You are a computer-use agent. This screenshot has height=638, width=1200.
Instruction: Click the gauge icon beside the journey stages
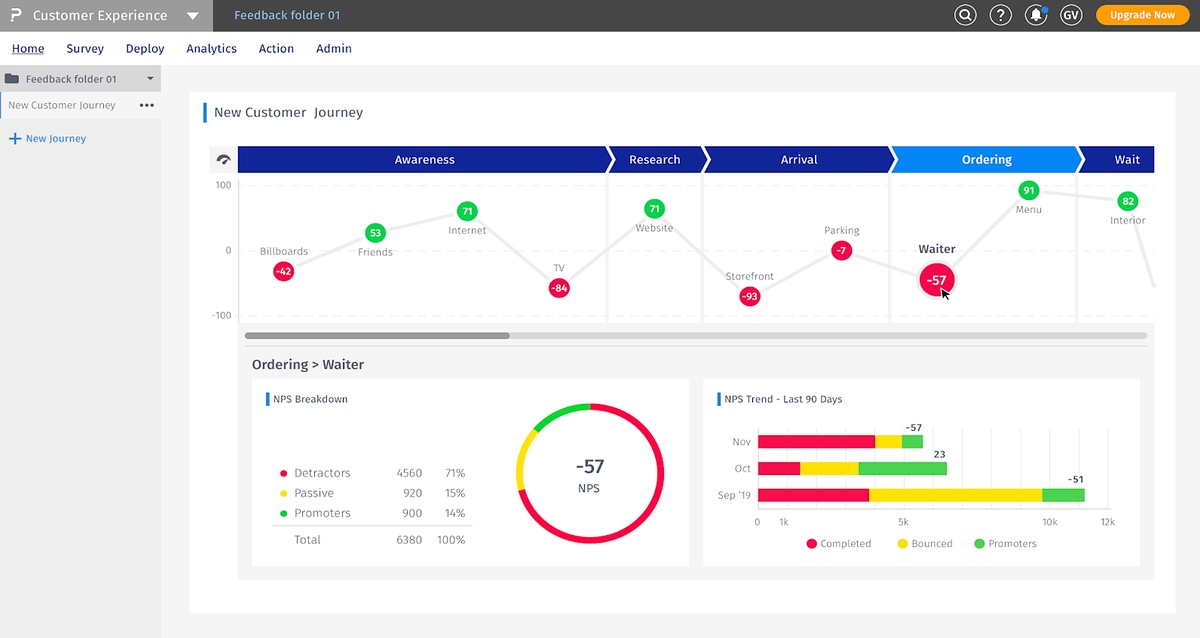click(223, 160)
